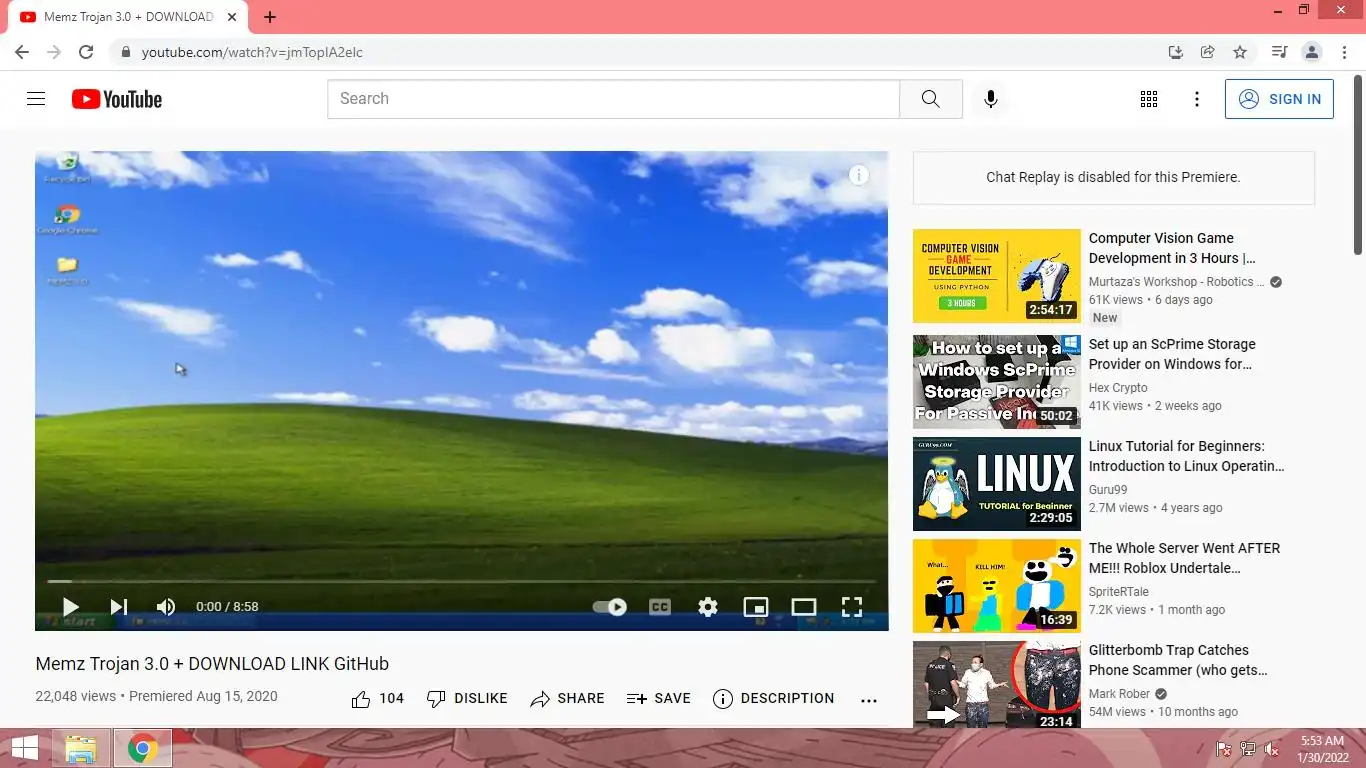This screenshot has width=1366, height=768.
Task: Open The Whole Server Went AFTER ME video
Action: click(1184, 558)
